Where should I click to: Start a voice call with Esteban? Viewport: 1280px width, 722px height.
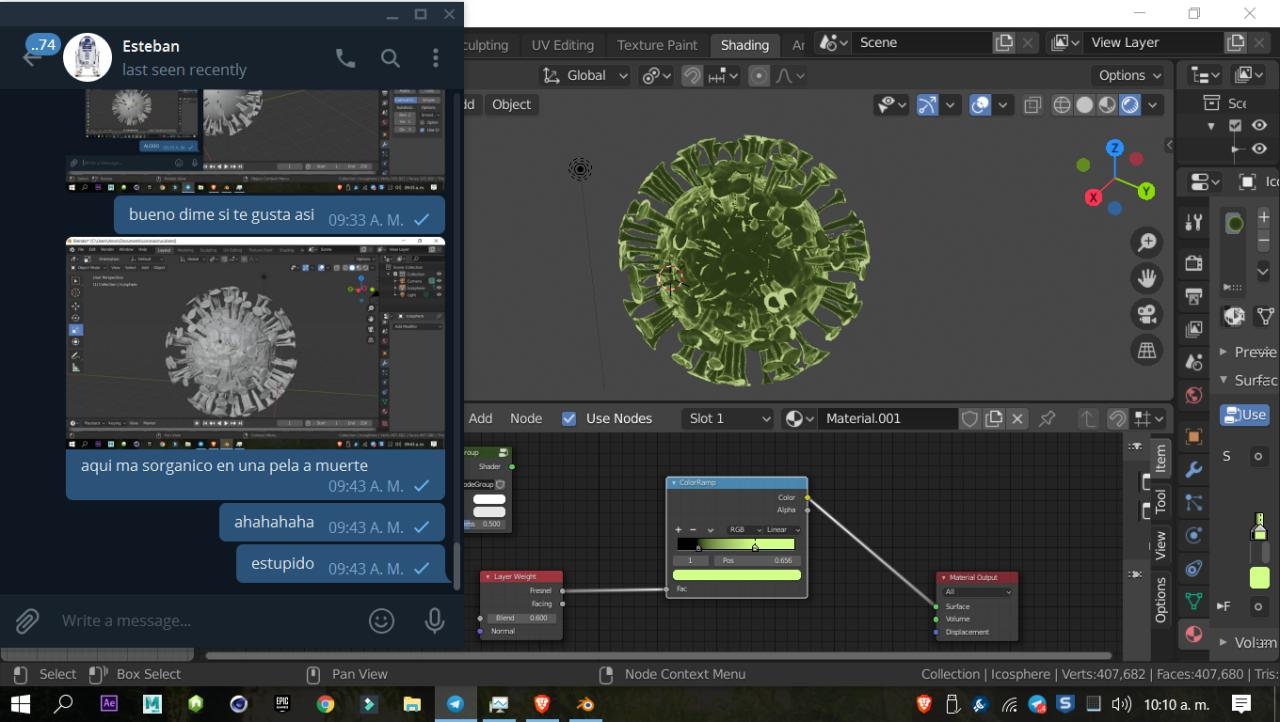345,58
